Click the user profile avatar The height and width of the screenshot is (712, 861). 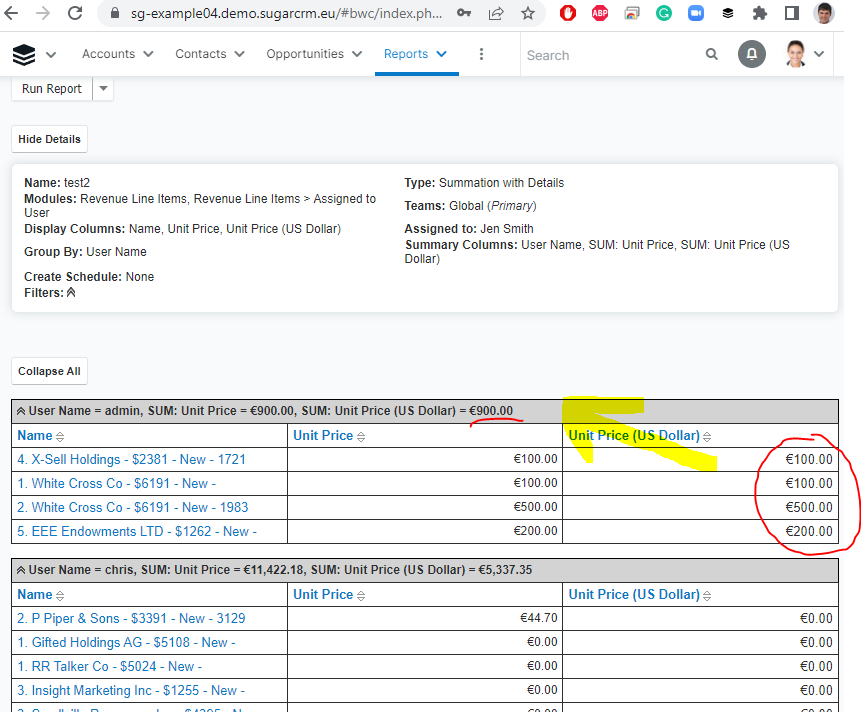click(796, 54)
